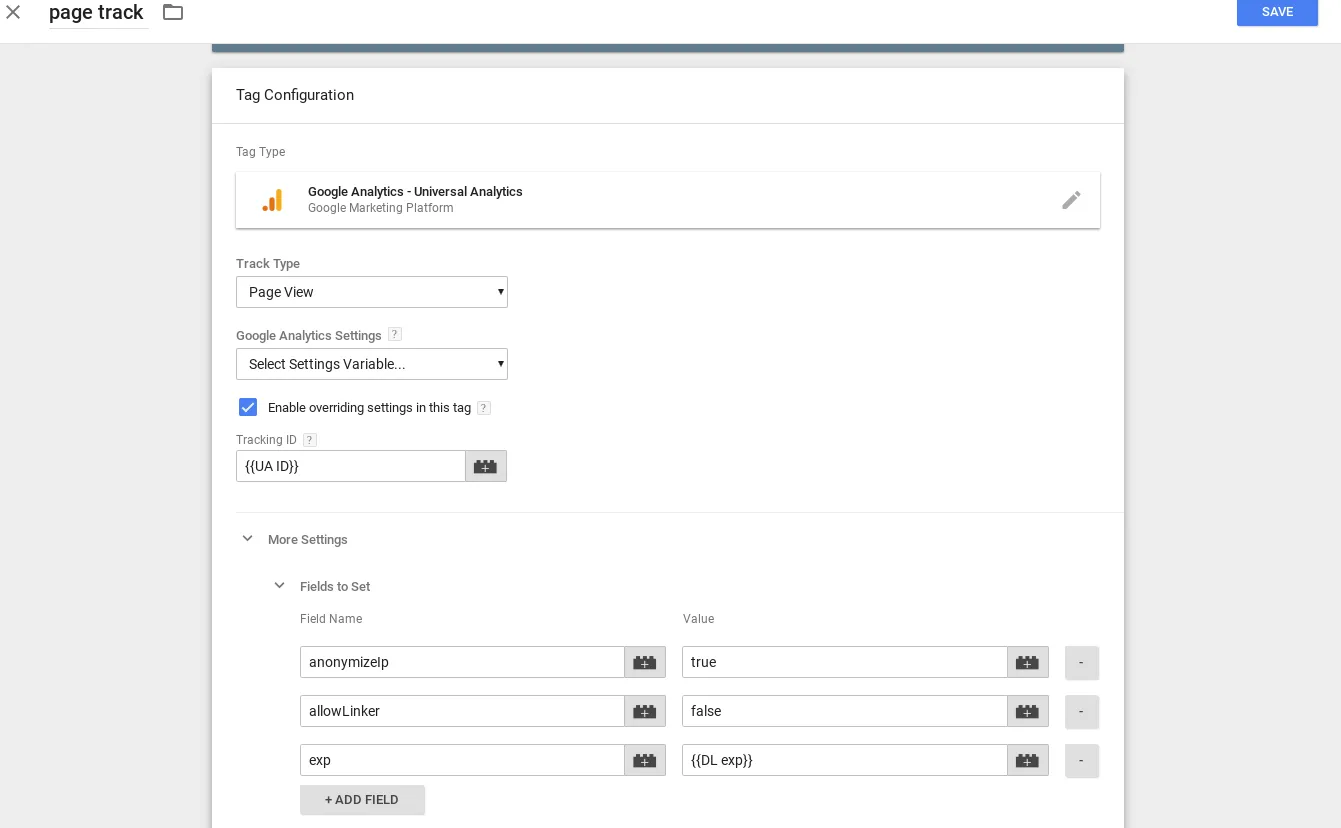Open variable picker for anonymizeIp field name

[645, 662]
